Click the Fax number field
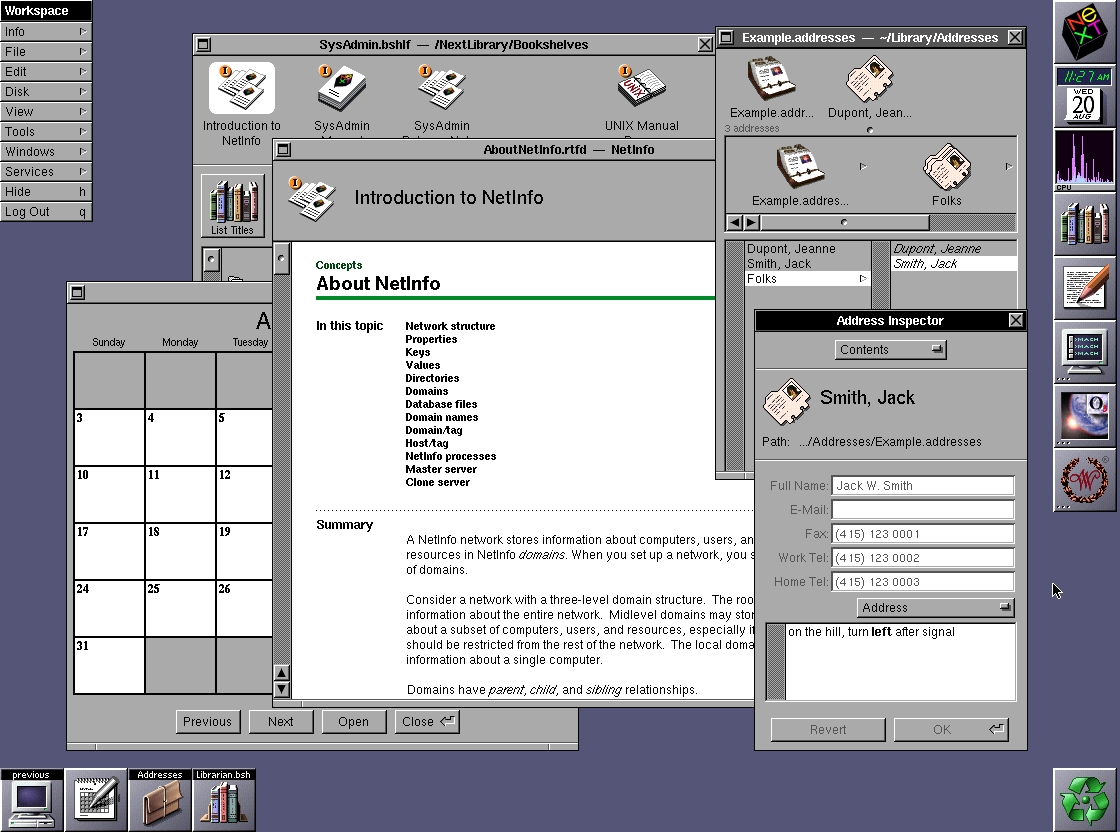 point(923,534)
